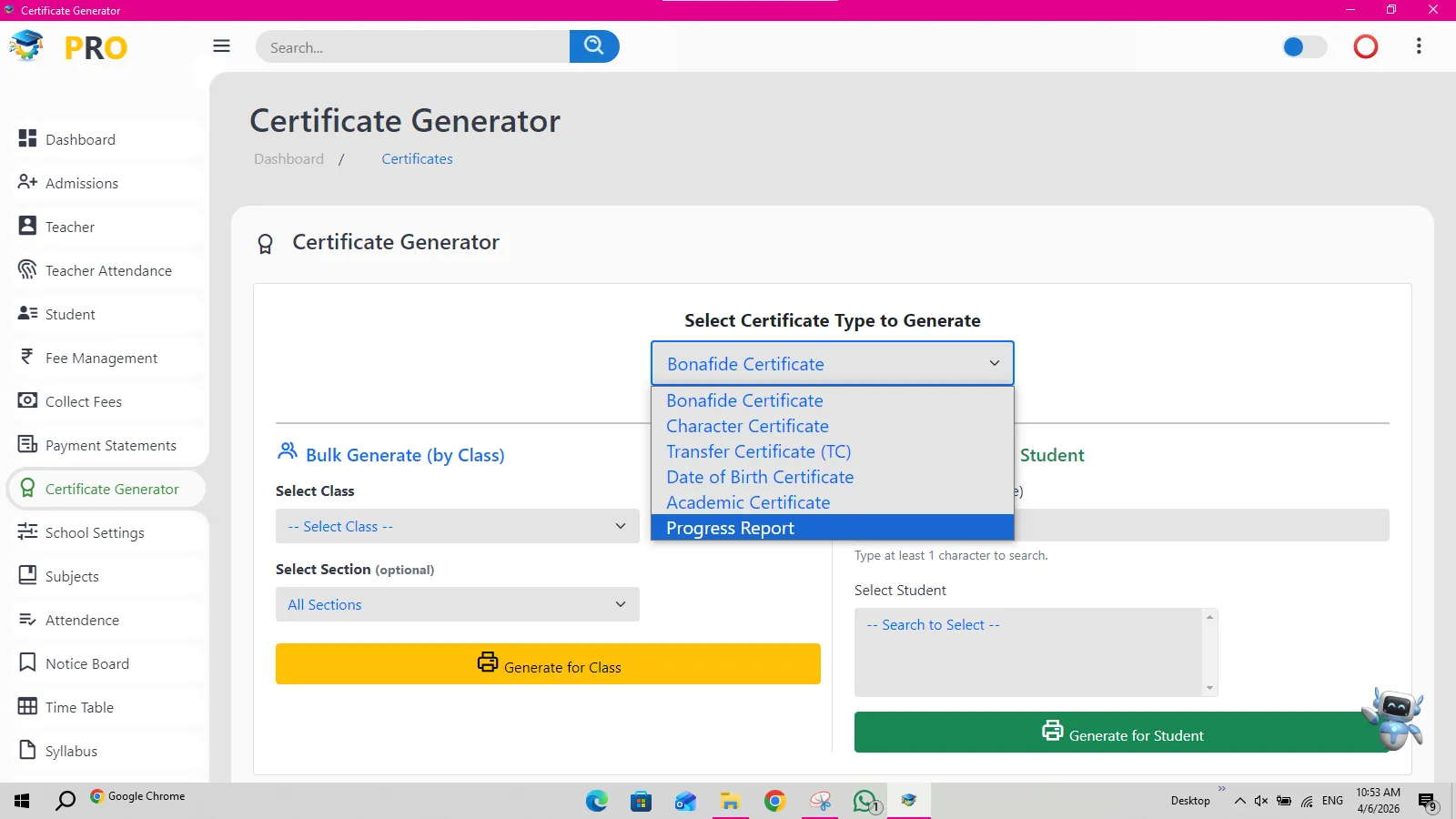Click the taskbar search magnifier
The height and width of the screenshot is (819, 1456).
(66, 801)
